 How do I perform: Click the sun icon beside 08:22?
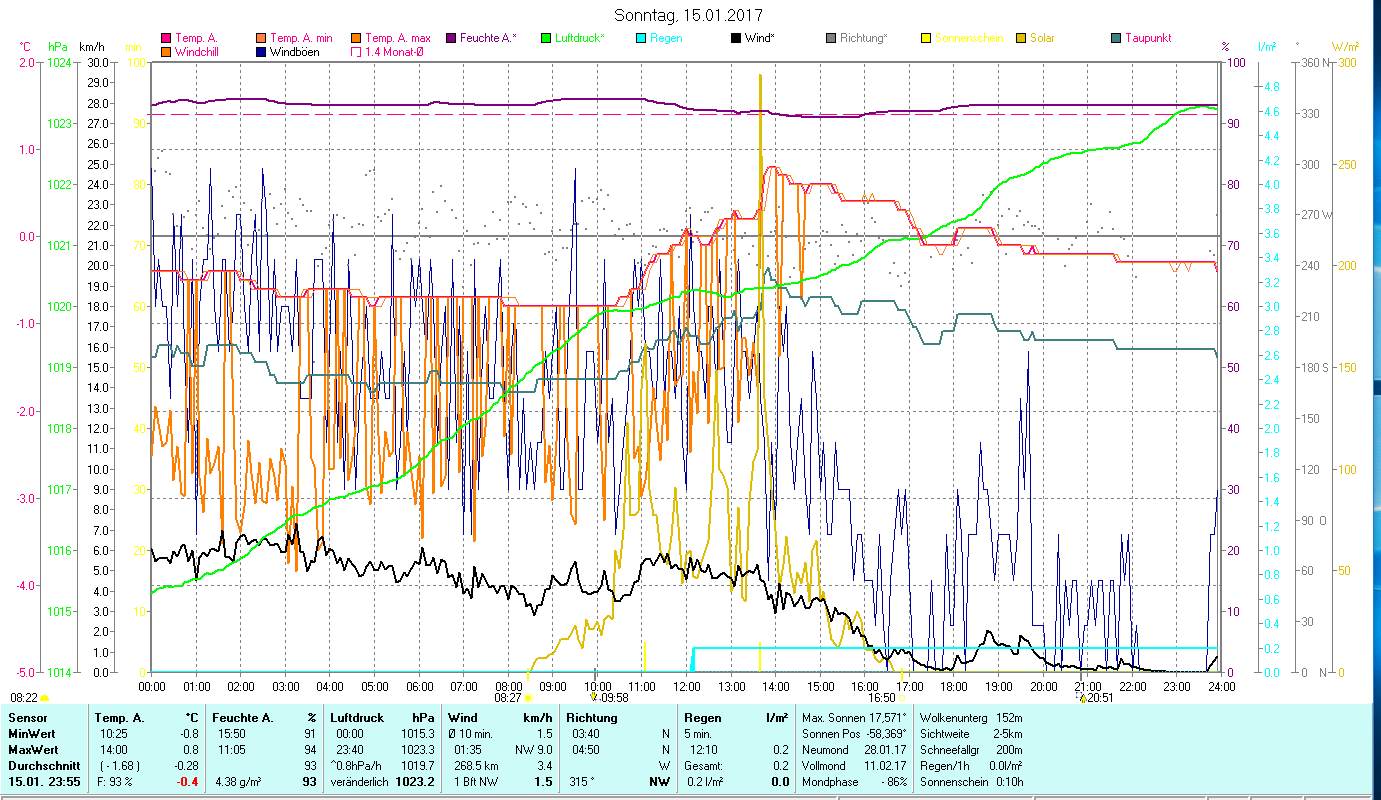tap(44, 698)
